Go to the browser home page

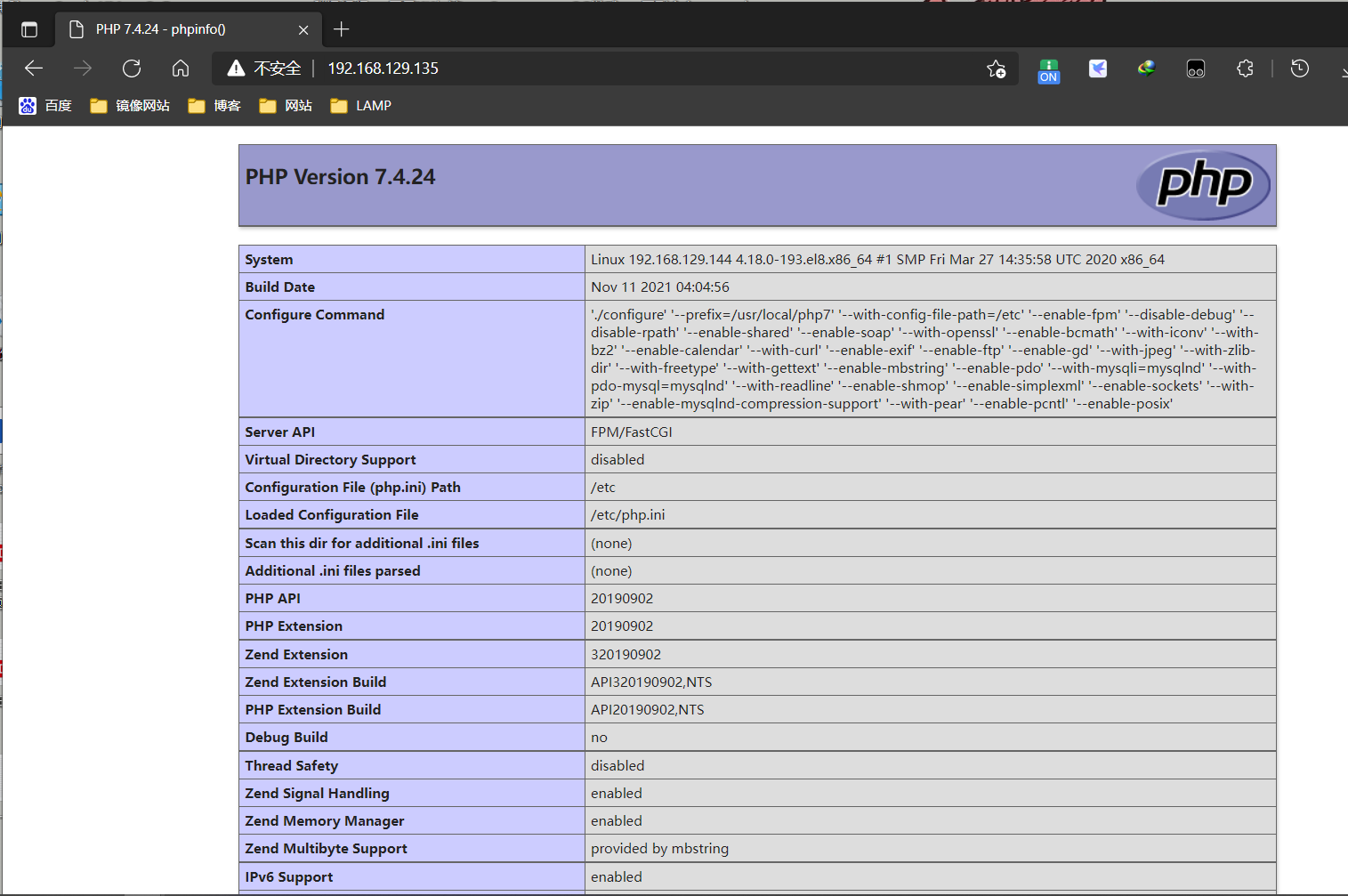(x=181, y=69)
